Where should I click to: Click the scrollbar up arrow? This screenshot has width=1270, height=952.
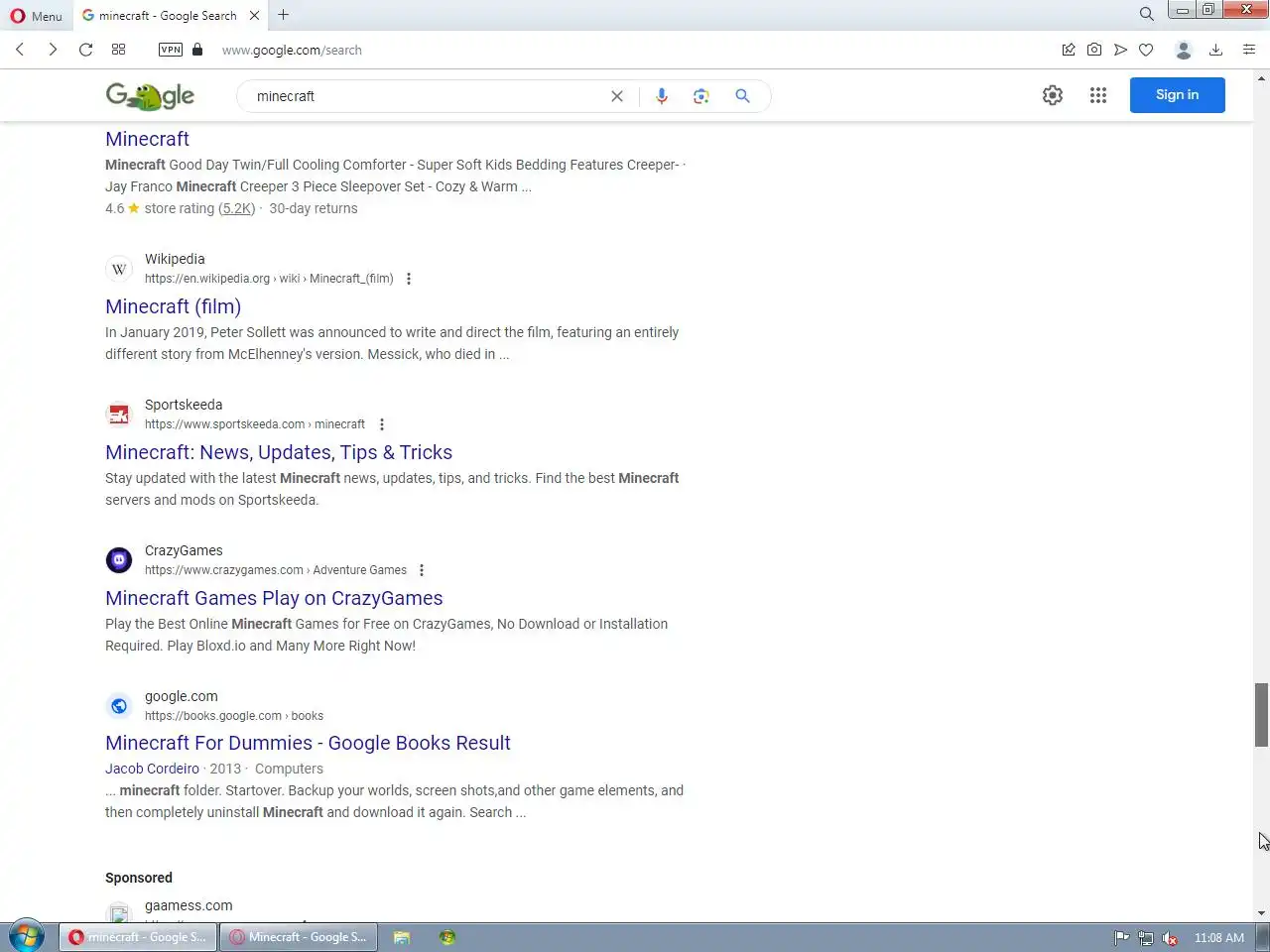coord(1261,77)
